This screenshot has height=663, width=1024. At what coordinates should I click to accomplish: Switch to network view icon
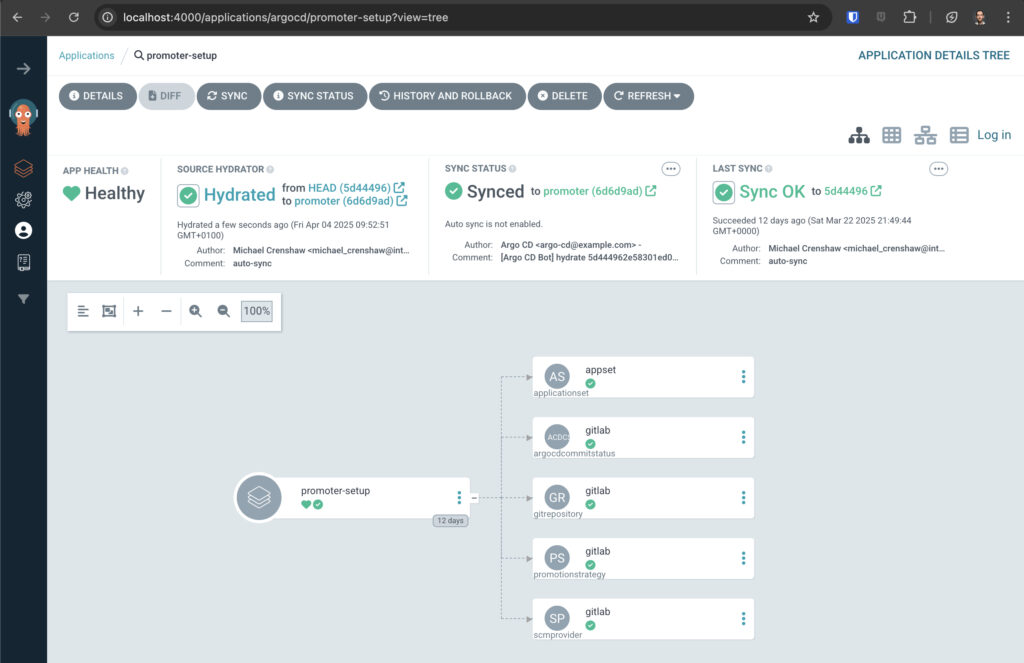925,135
